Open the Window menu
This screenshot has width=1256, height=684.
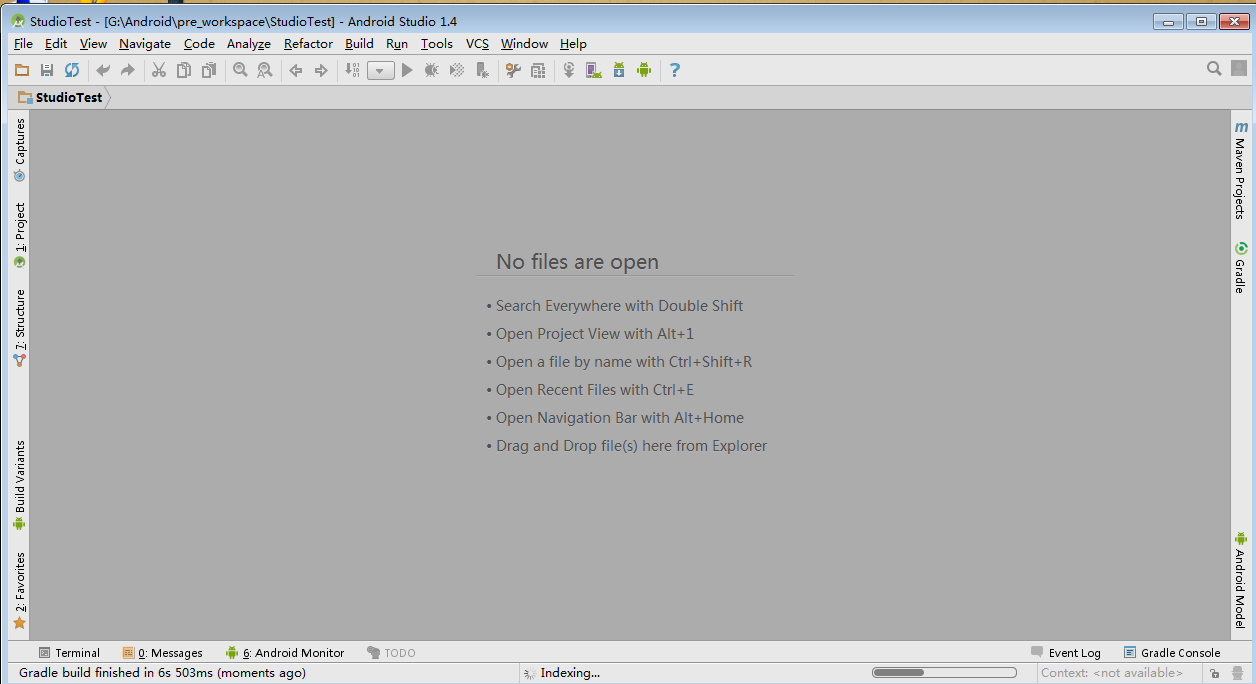pyautogui.click(x=524, y=44)
